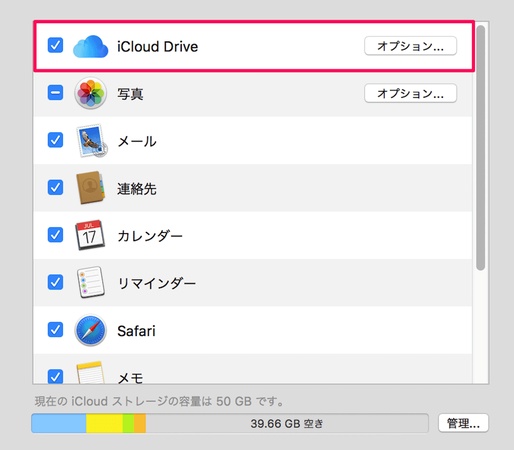
Task: Open 写真 オプション button
Action: tap(410, 93)
